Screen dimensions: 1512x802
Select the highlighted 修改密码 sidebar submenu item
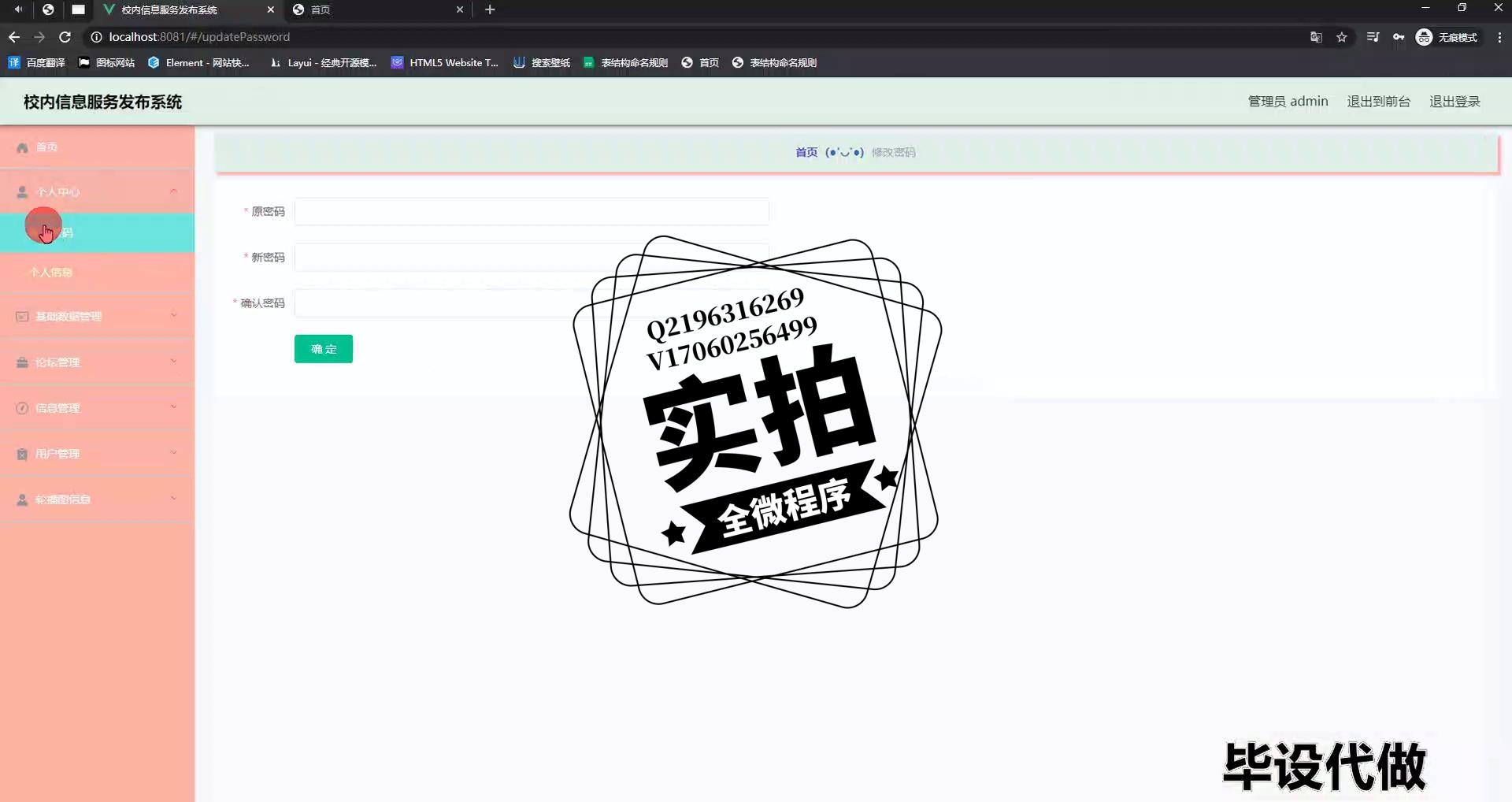tap(97, 232)
